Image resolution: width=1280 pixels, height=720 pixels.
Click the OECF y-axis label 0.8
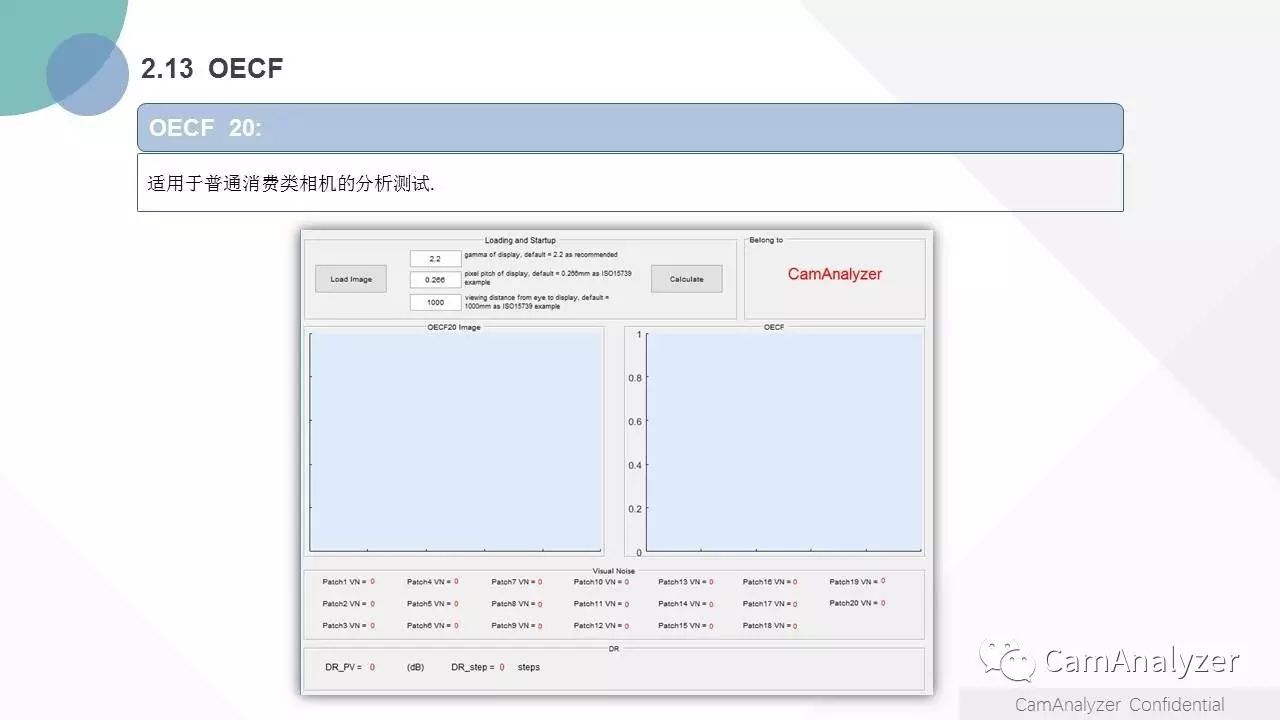(635, 378)
